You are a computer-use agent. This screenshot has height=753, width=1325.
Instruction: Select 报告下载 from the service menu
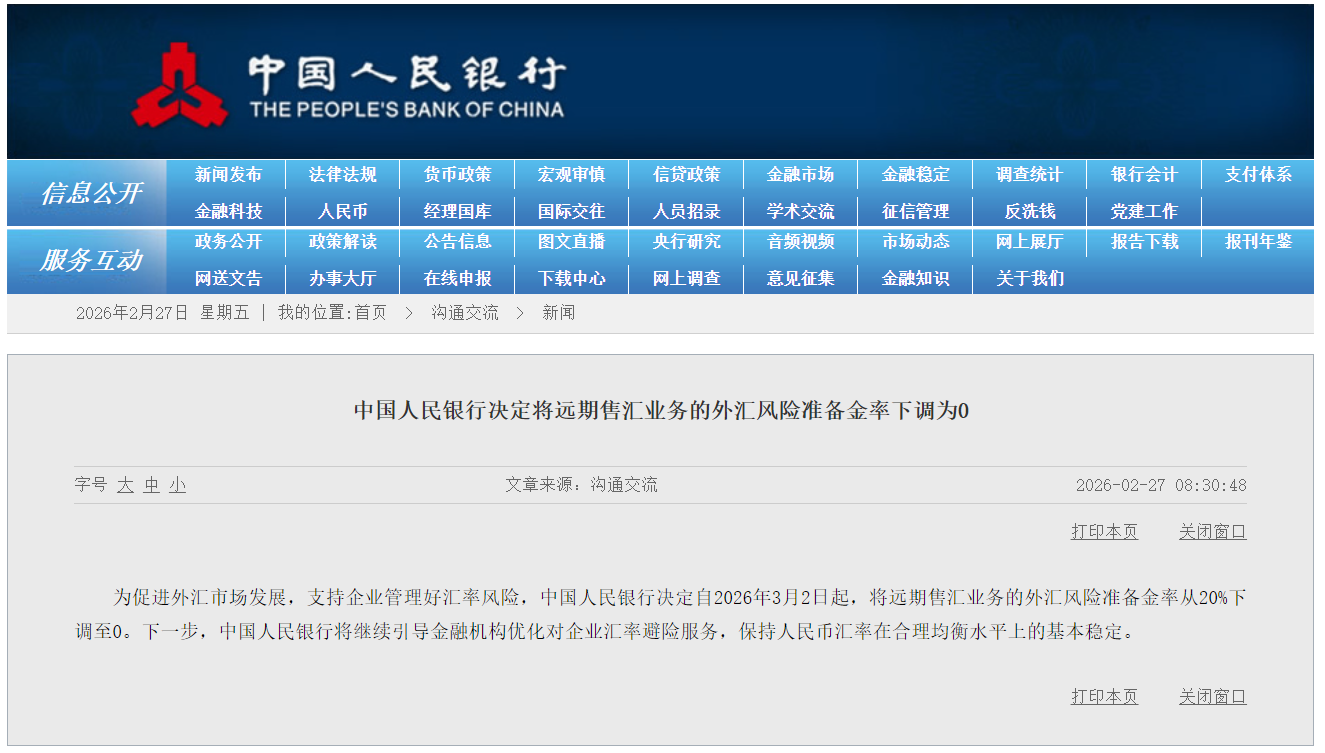1144,242
